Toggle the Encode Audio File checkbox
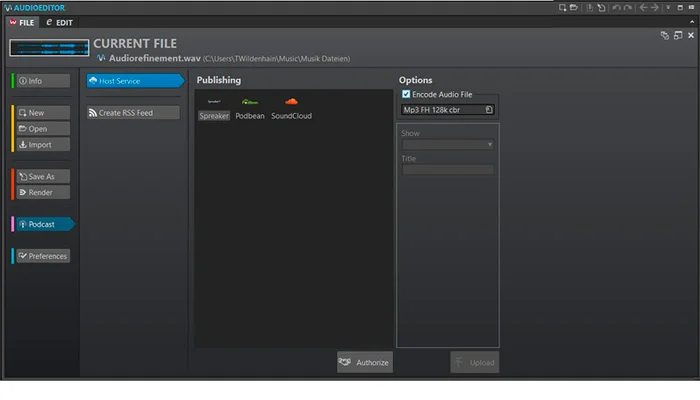Viewport: 700px width, 400px height. tap(406, 94)
